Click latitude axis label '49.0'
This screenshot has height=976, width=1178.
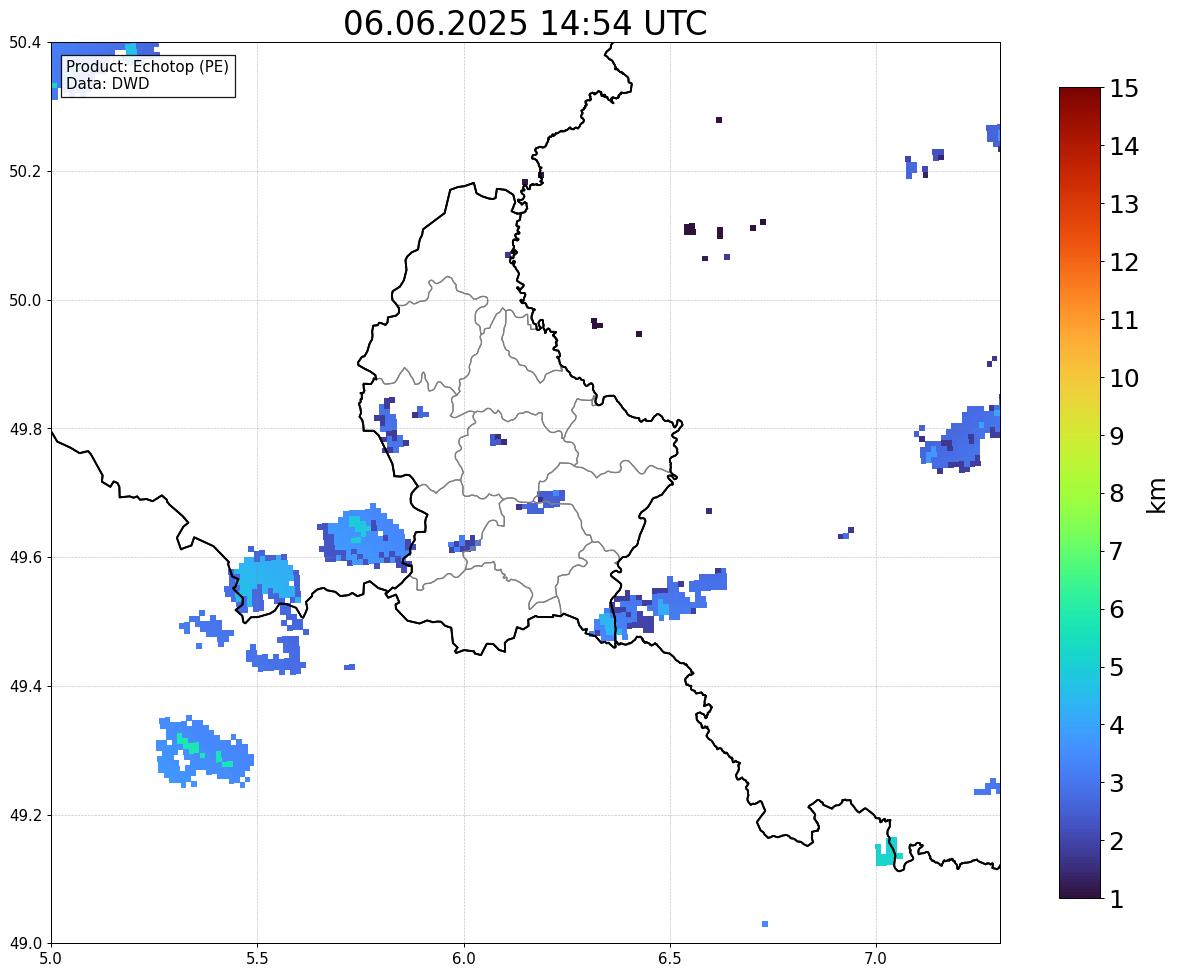click(x=25, y=944)
